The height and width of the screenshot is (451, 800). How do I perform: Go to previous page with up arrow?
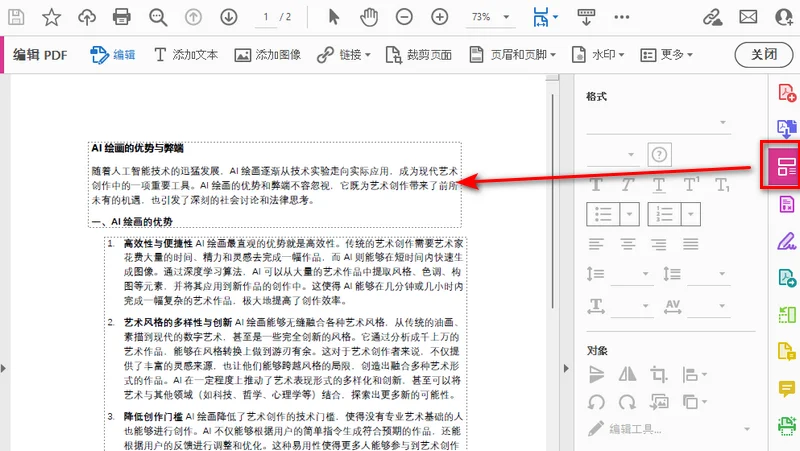[x=193, y=17]
